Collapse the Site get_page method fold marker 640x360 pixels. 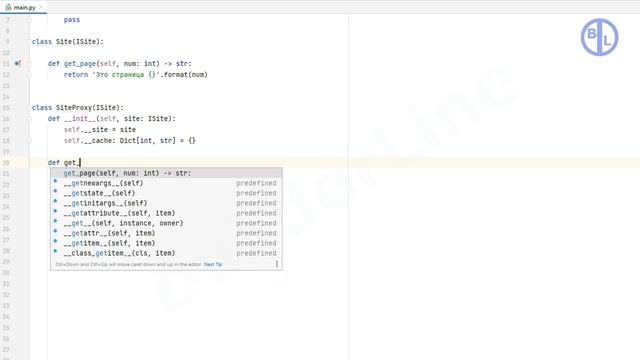[x=29, y=64]
